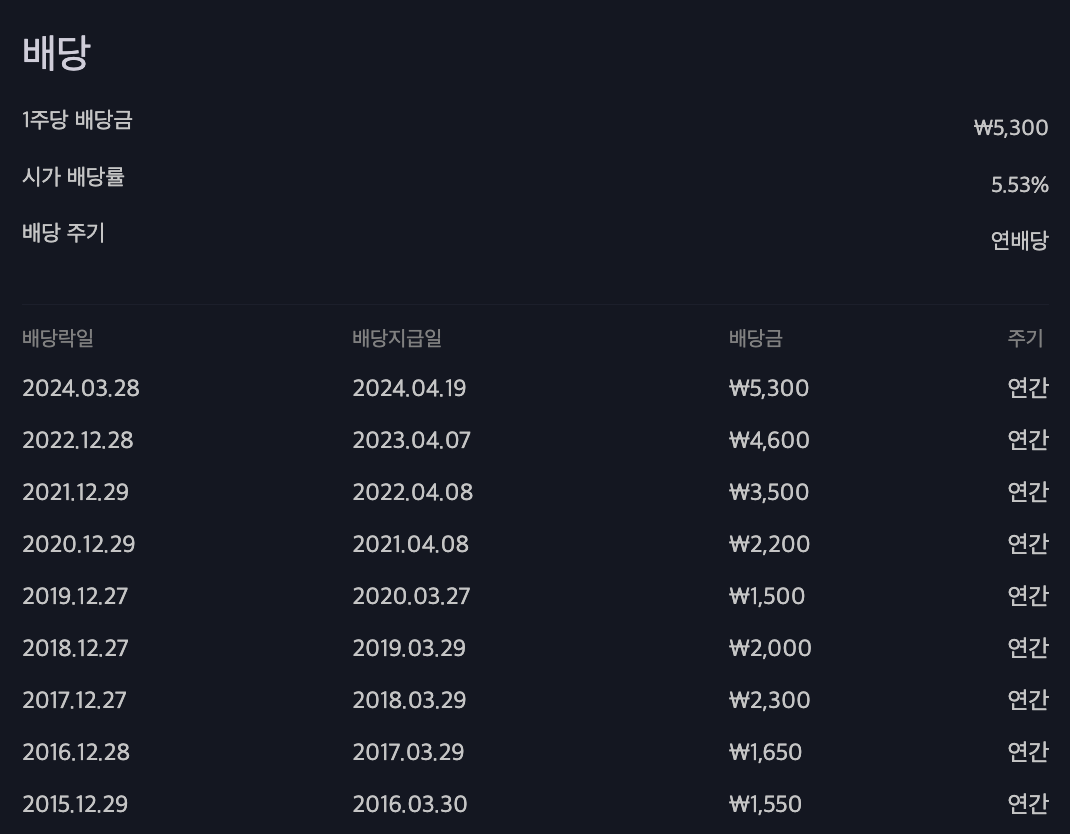Image resolution: width=1070 pixels, height=834 pixels.
Task: Select payment date 2023.04.07
Action: pyautogui.click(x=411, y=440)
